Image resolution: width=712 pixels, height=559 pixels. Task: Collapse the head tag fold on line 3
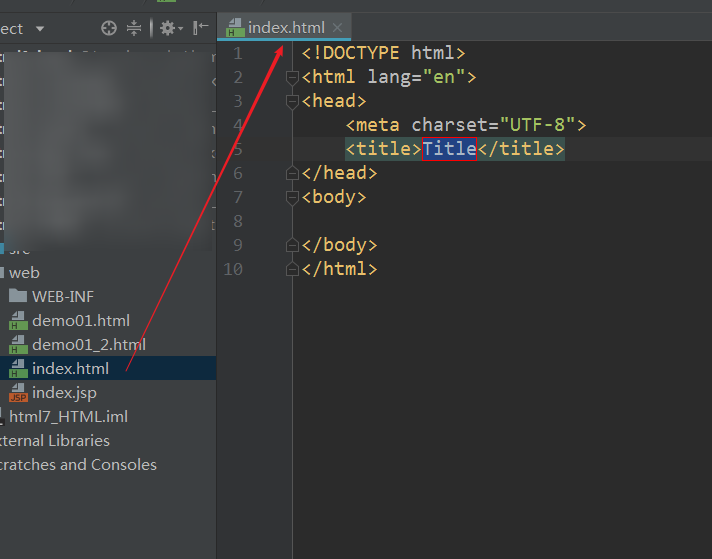292,102
